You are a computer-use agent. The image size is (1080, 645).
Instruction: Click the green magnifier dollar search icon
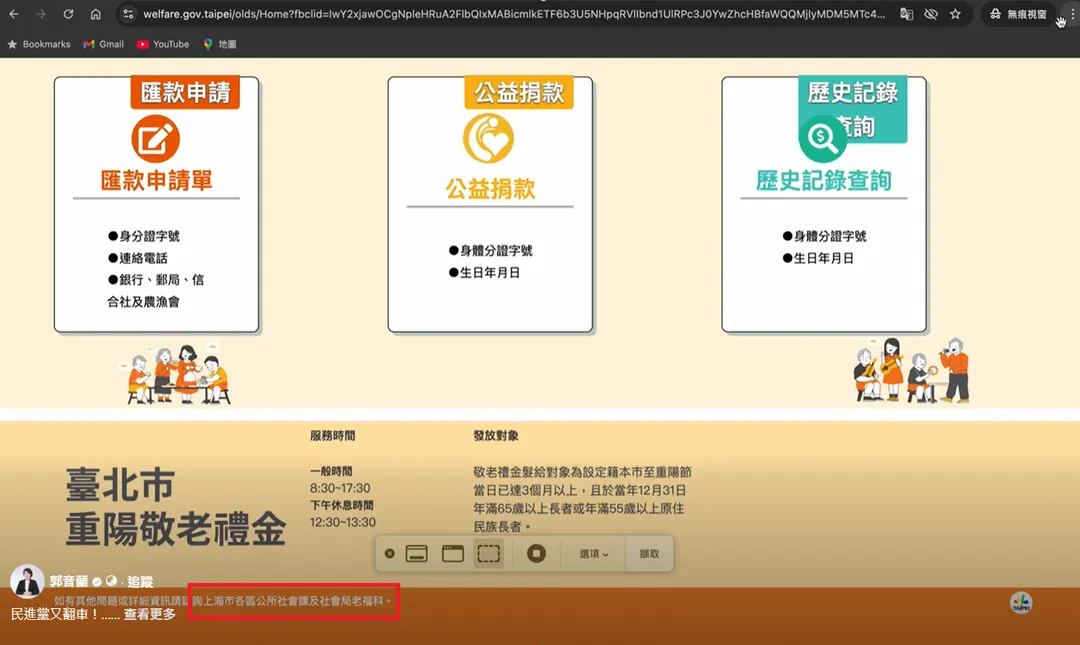pos(822,139)
